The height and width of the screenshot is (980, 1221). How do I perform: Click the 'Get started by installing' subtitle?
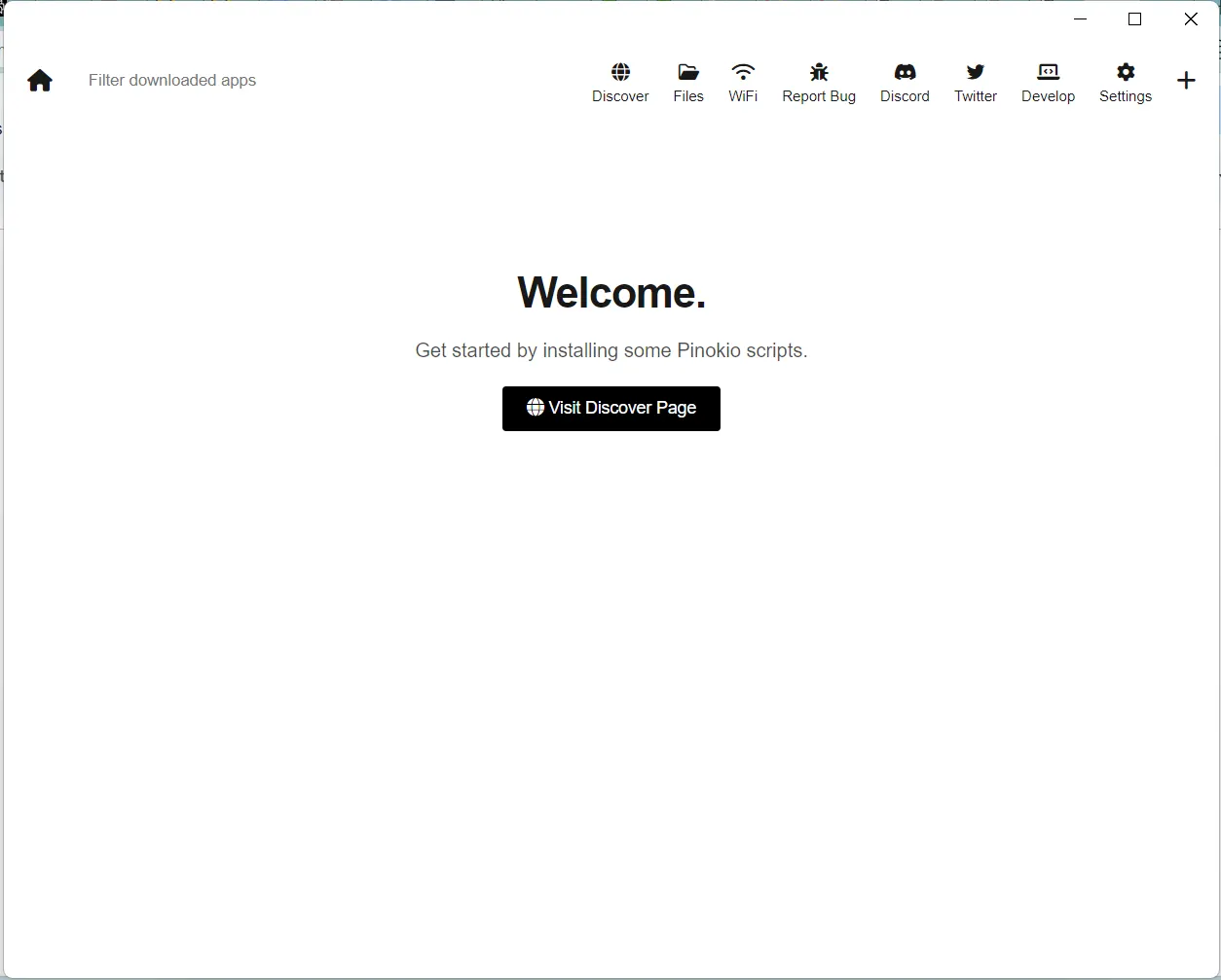611,350
